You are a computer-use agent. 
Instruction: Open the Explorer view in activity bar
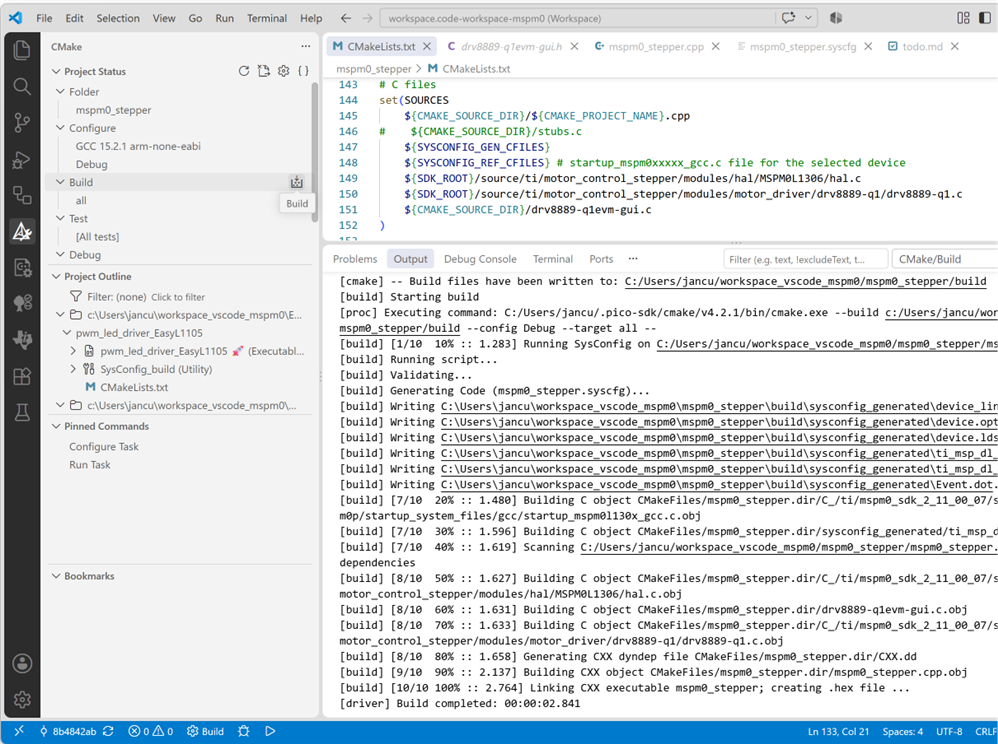(22, 50)
